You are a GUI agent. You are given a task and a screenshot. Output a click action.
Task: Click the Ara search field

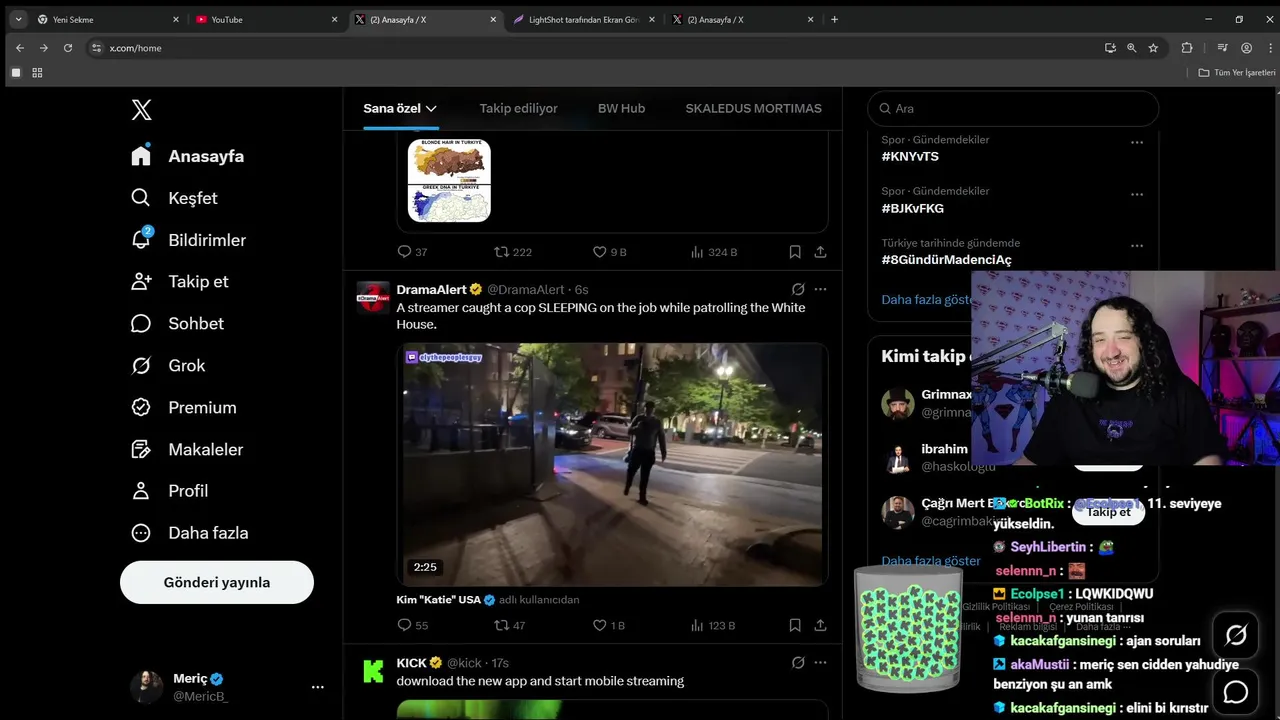point(1013,108)
